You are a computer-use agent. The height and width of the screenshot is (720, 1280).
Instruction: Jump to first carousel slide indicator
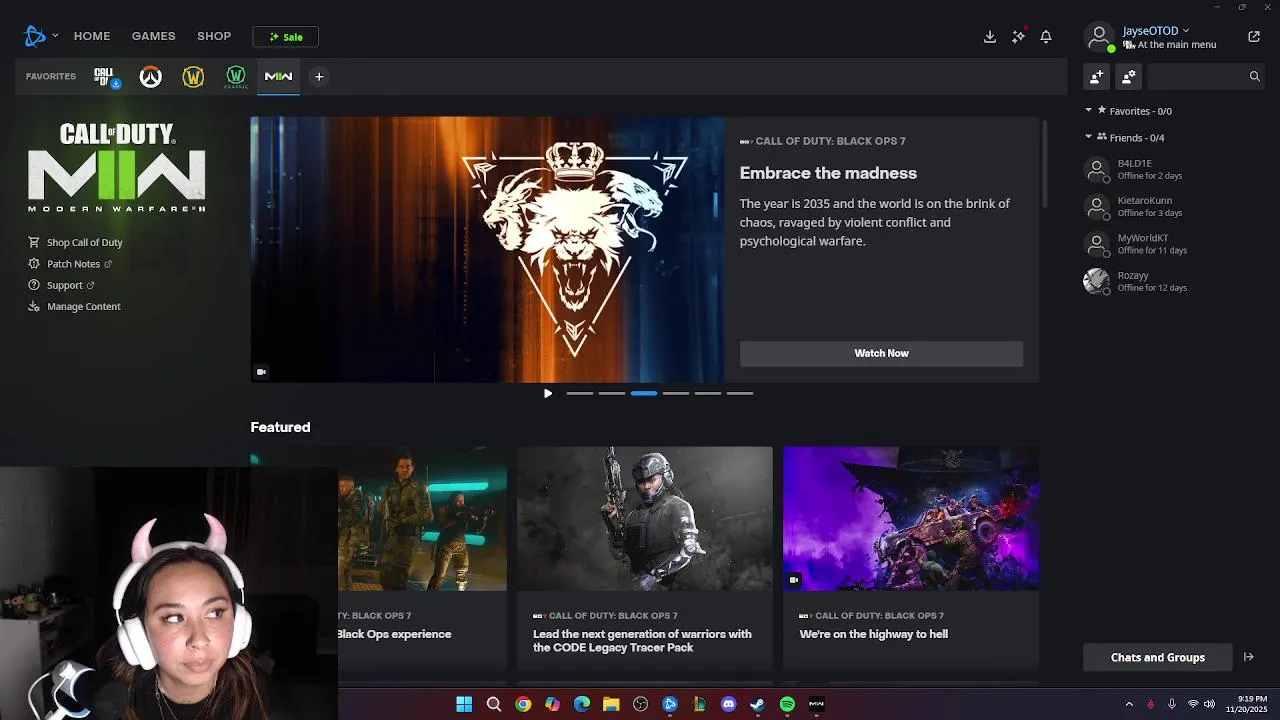[580, 393]
